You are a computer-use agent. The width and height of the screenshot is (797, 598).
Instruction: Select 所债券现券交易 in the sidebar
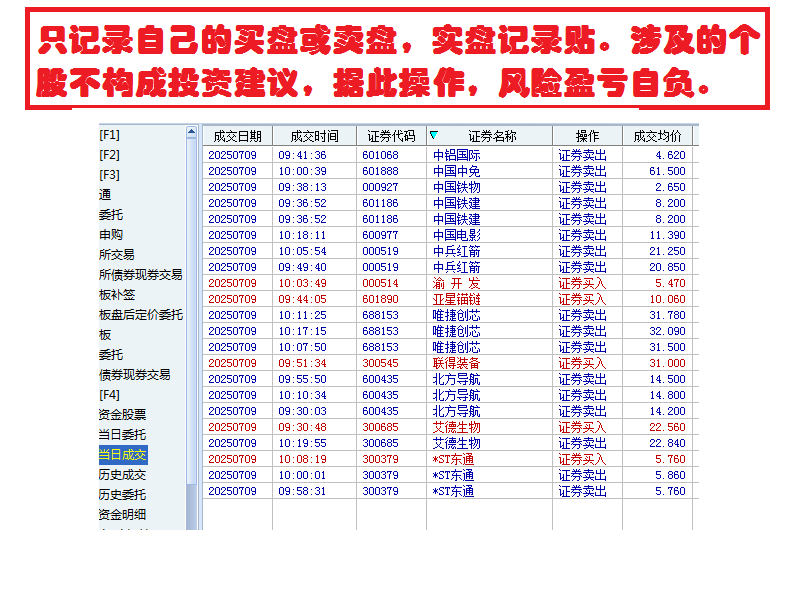point(140,275)
